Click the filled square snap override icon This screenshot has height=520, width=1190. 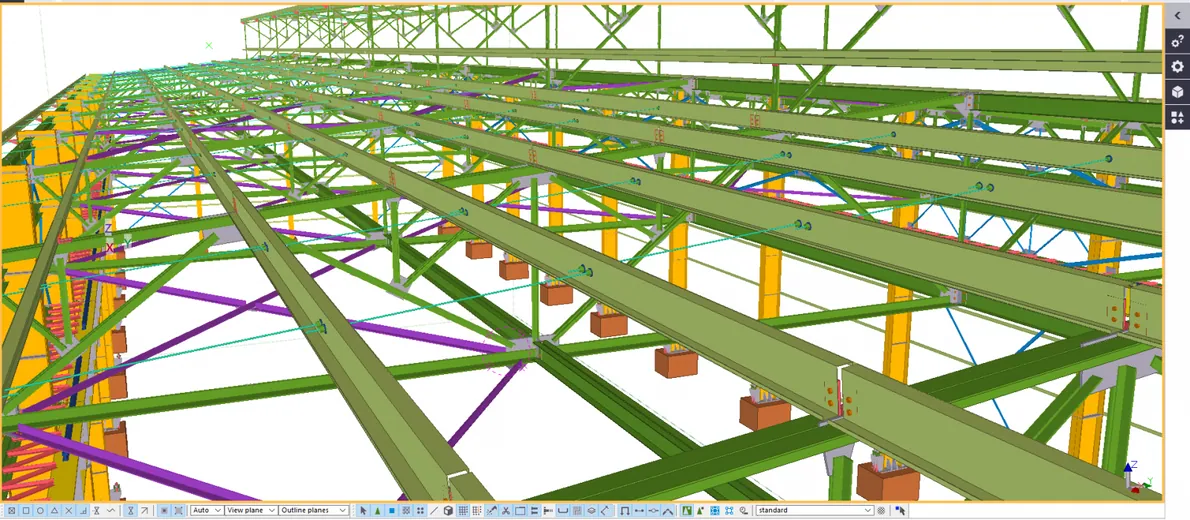[164, 510]
